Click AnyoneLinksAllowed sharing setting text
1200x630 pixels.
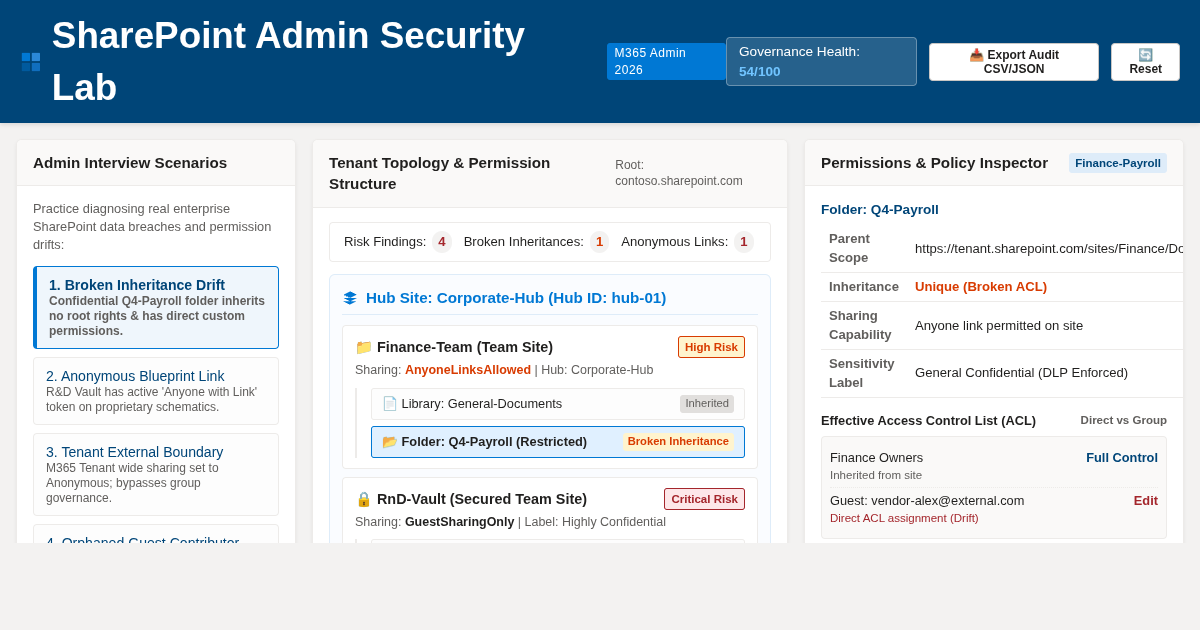(468, 370)
